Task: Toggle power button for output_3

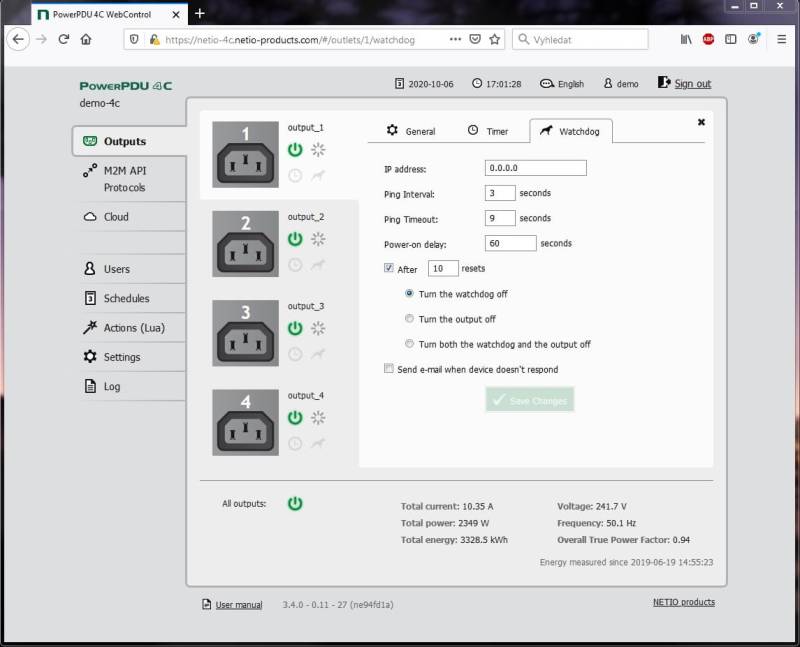Action: pyautogui.click(x=295, y=328)
